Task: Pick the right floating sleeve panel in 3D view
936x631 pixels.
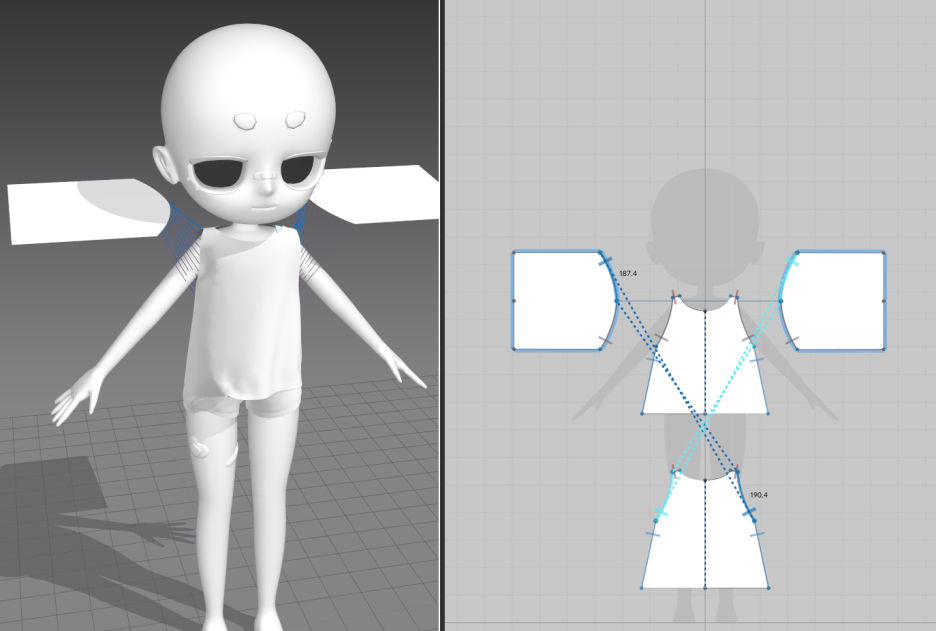Action: pyautogui.click(x=376, y=194)
